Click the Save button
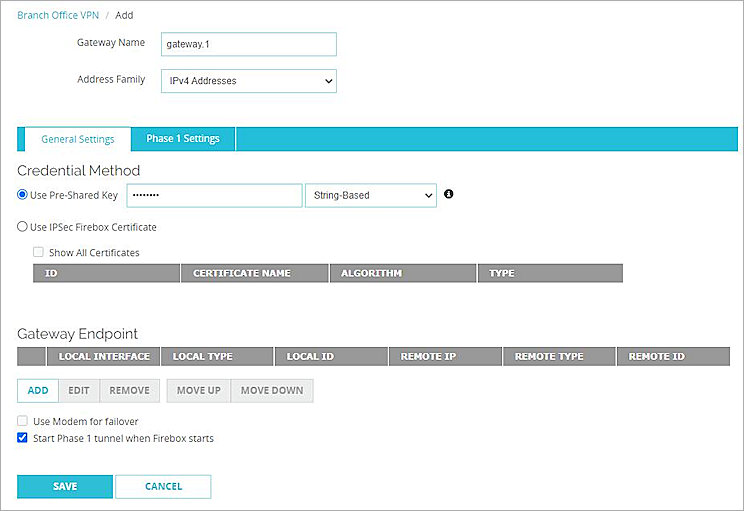Screen dimensions: 744x511 coord(64,486)
